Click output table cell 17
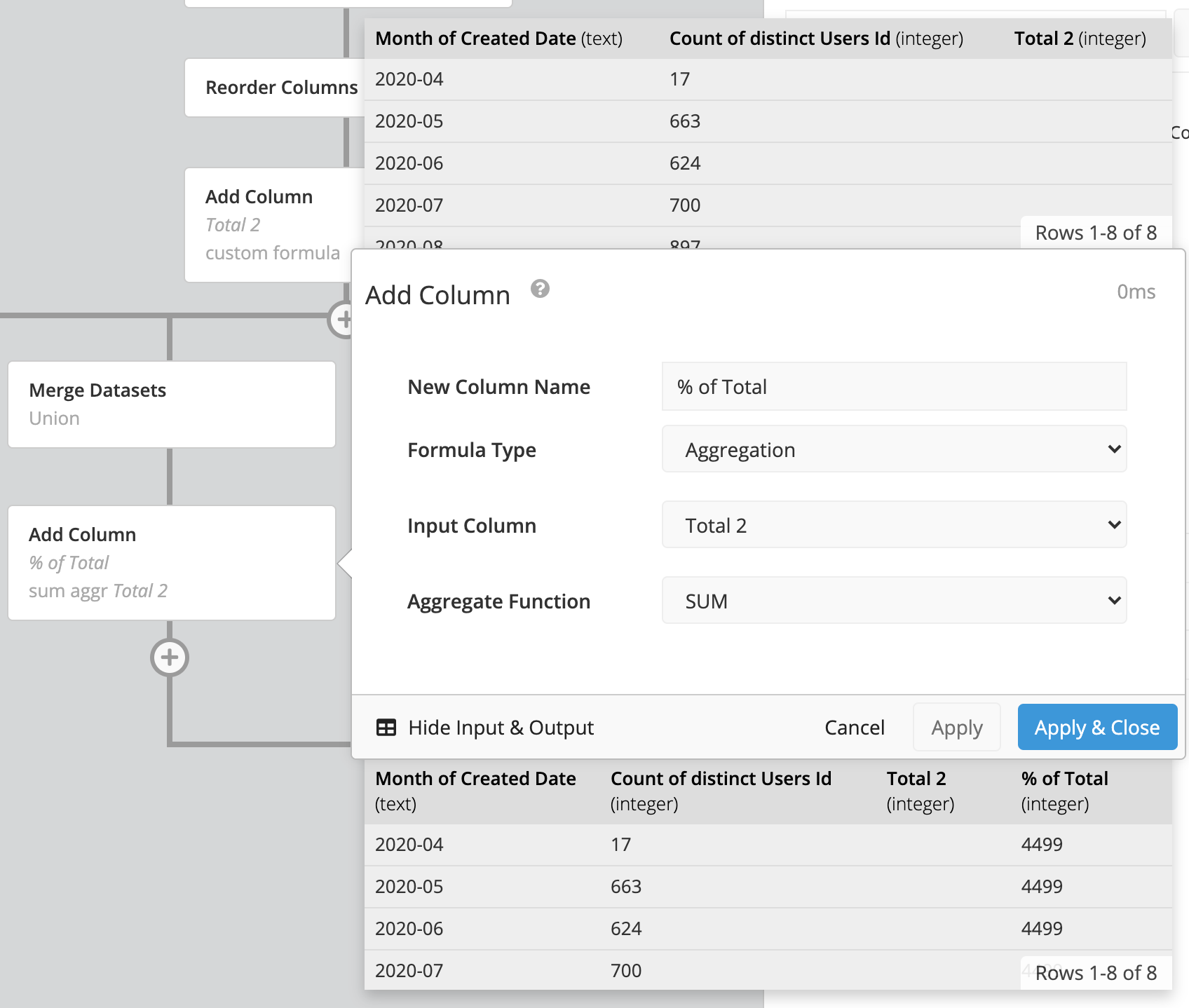Screen dimensions: 1189x1008 click(620, 845)
